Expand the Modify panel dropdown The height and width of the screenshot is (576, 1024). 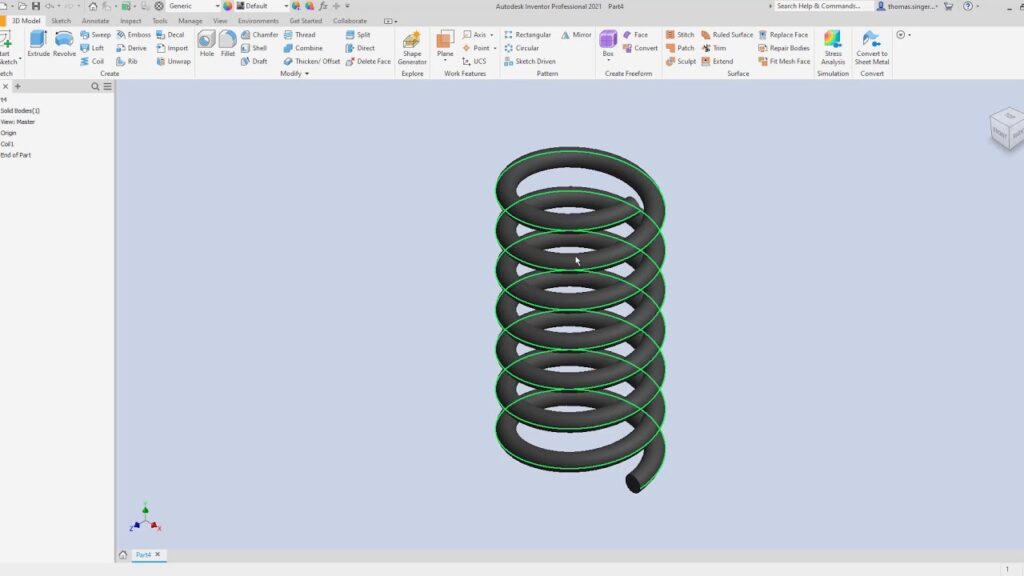point(295,74)
